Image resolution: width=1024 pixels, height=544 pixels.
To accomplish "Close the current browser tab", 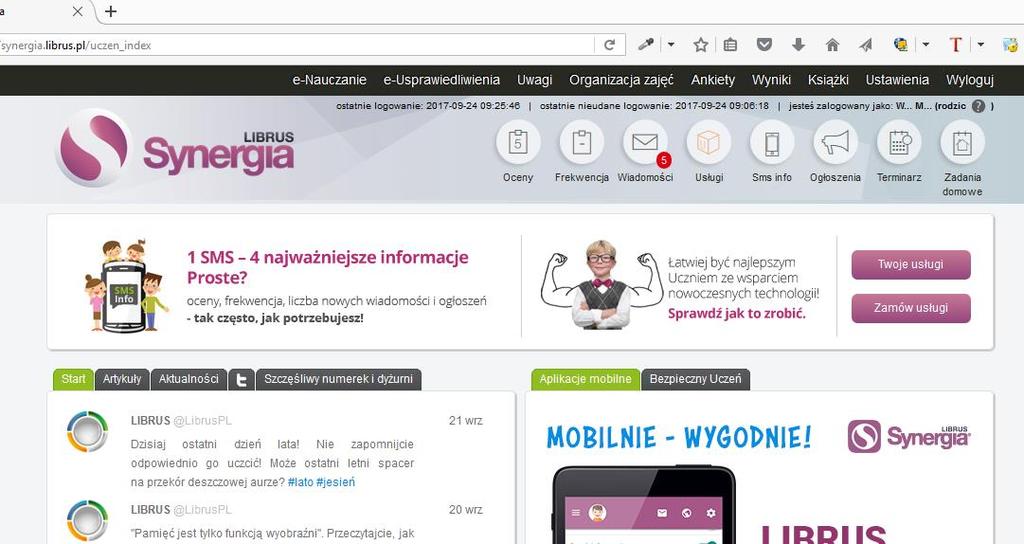I will point(77,11).
